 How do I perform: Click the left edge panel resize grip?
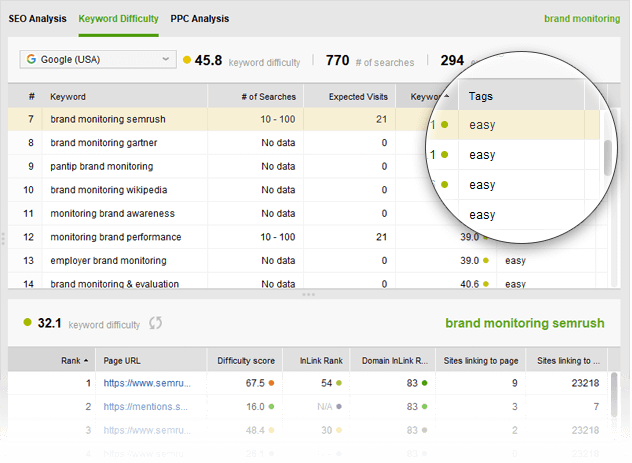click(4, 238)
